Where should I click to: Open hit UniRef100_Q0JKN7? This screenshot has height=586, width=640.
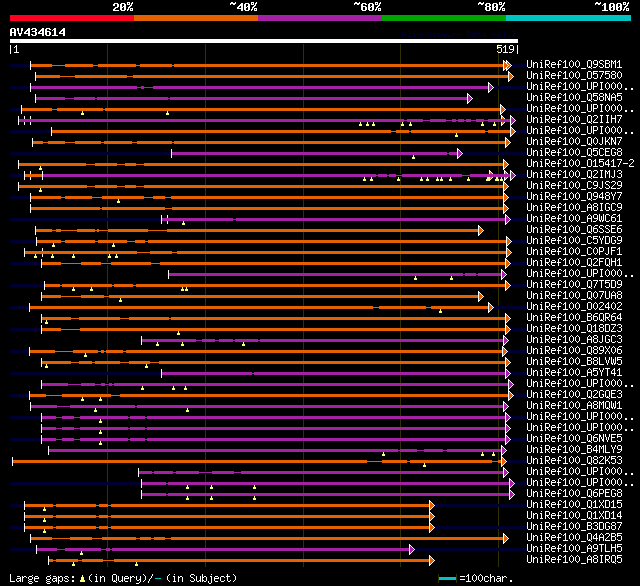click(x=574, y=142)
